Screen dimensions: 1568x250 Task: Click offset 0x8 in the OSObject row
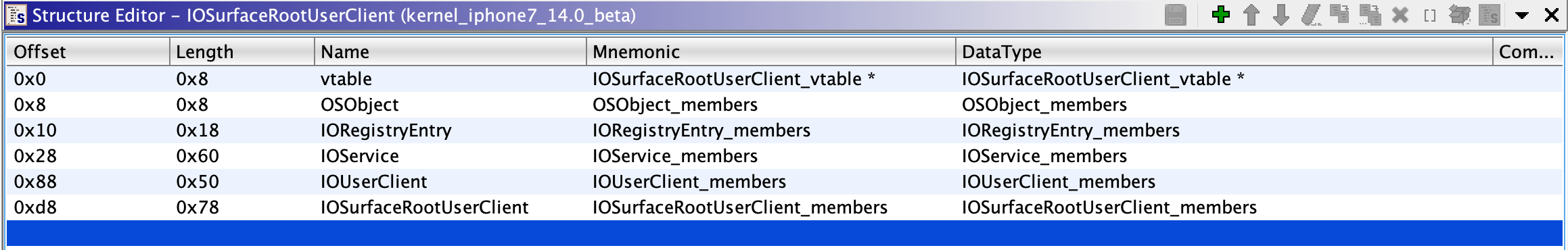click(88, 105)
